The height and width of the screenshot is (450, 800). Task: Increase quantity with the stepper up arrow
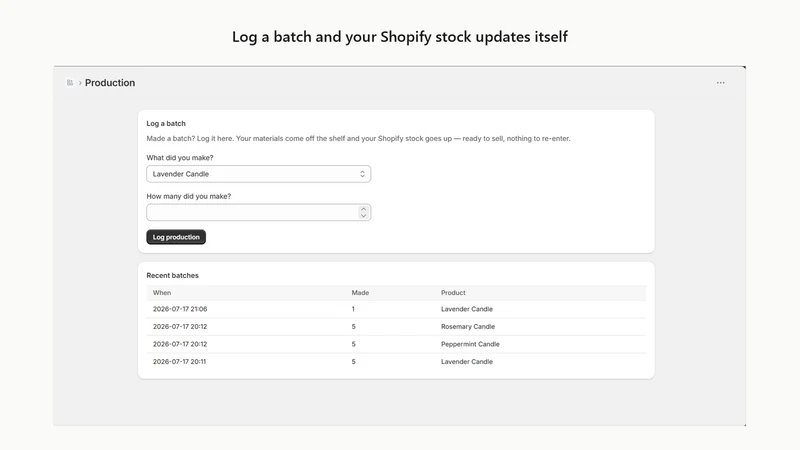coord(363,209)
